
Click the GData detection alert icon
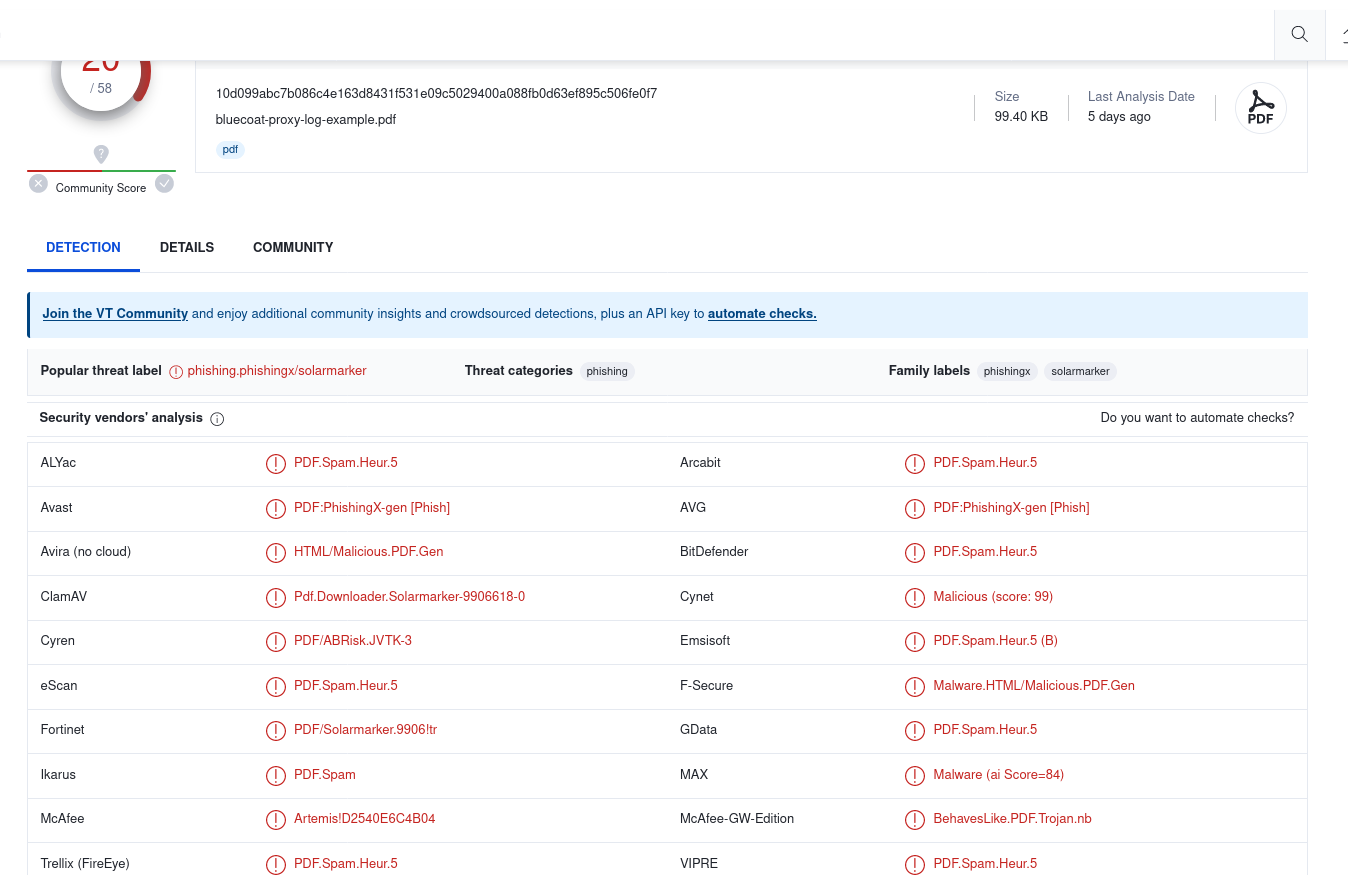pyautogui.click(x=914, y=730)
